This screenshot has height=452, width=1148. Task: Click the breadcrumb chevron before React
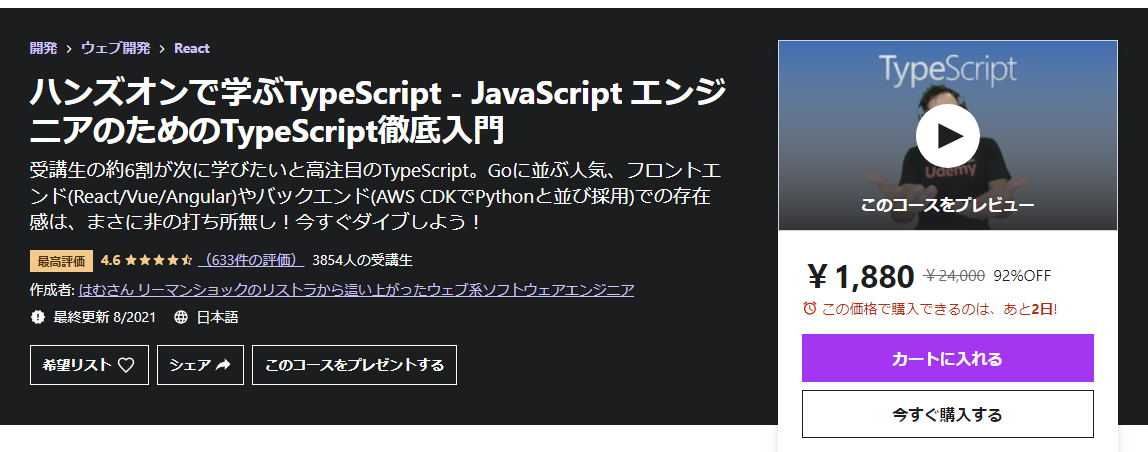[162, 49]
